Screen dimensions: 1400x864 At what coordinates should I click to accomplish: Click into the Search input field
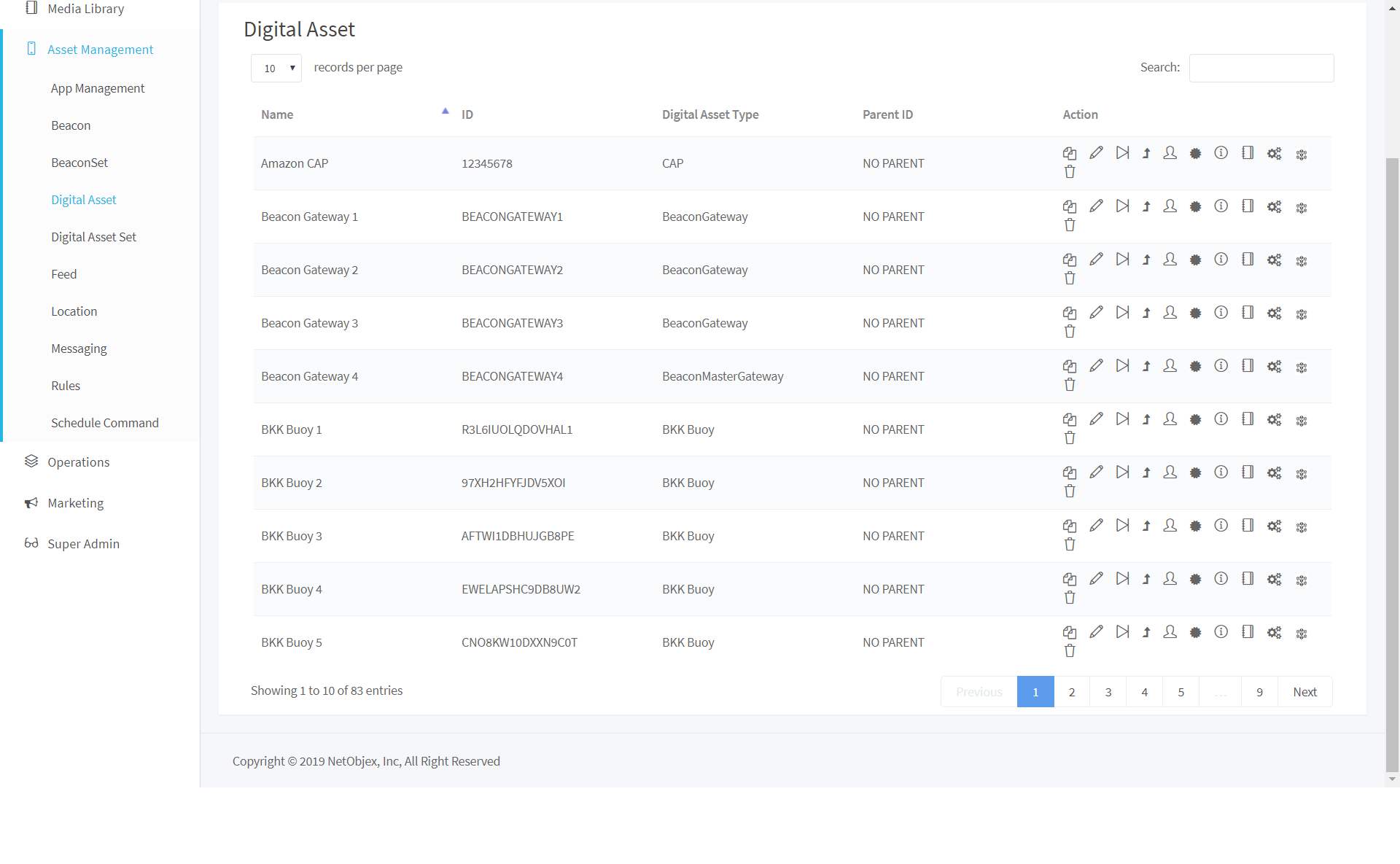pyautogui.click(x=1261, y=68)
